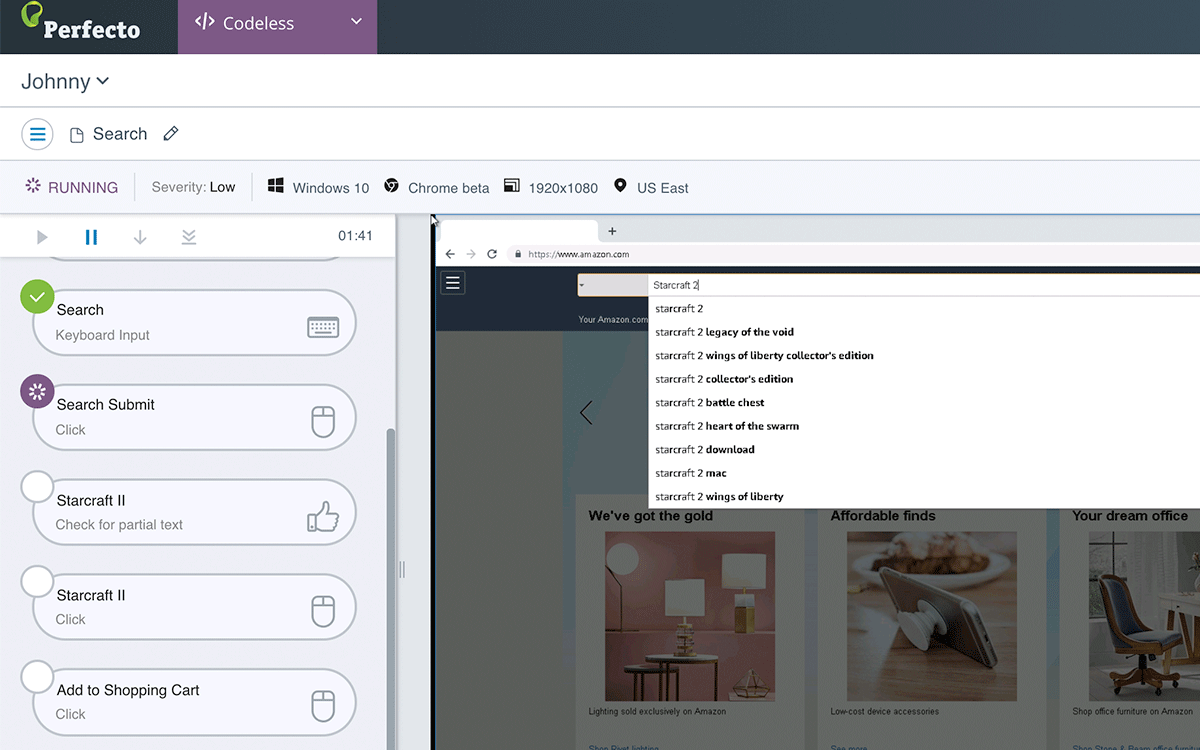Viewport: 1200px width, 750px height.
Task: Click "Shop office furniture on Amazon" text
Action: coord(1132,712)
